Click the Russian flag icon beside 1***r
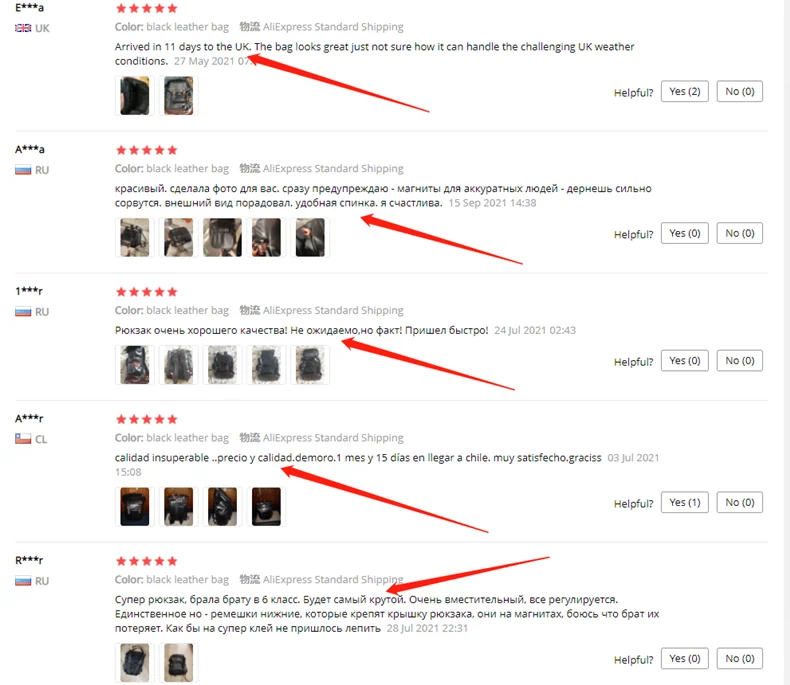 click(23, 312)
